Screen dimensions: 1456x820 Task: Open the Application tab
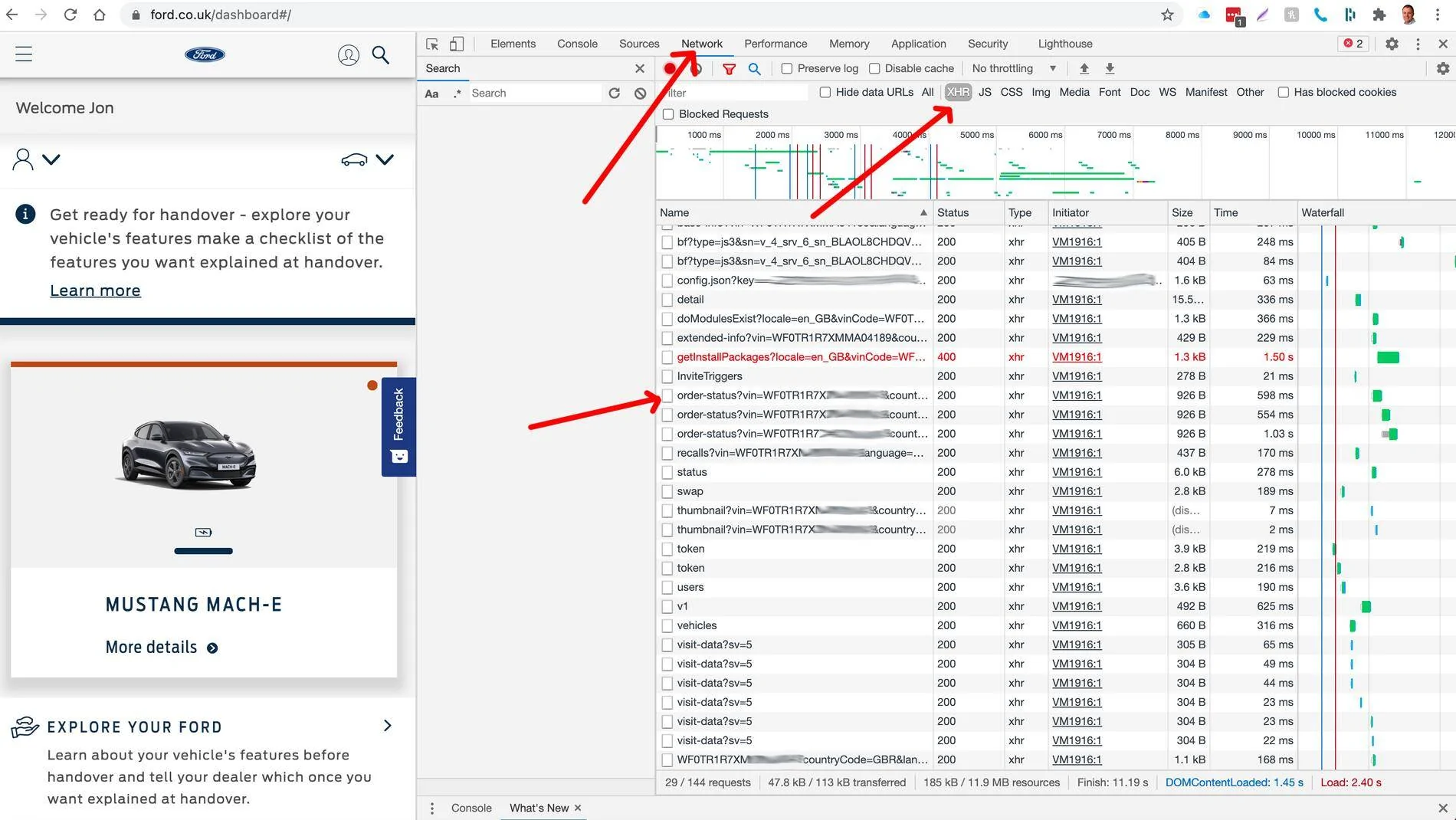918,44
